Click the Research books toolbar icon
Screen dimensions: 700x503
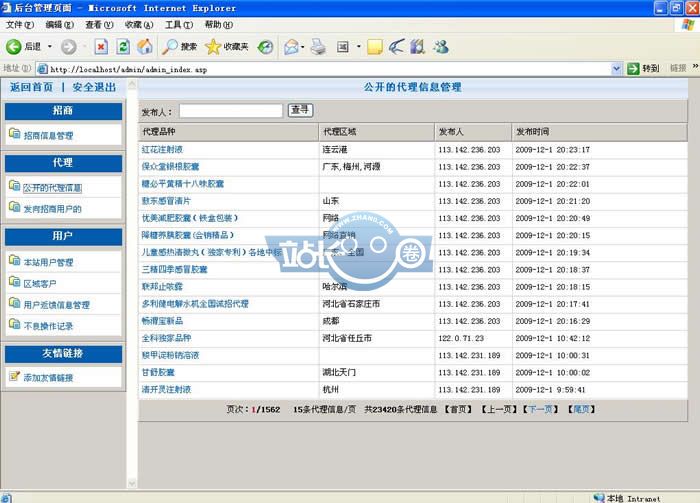tap(418, 46)
